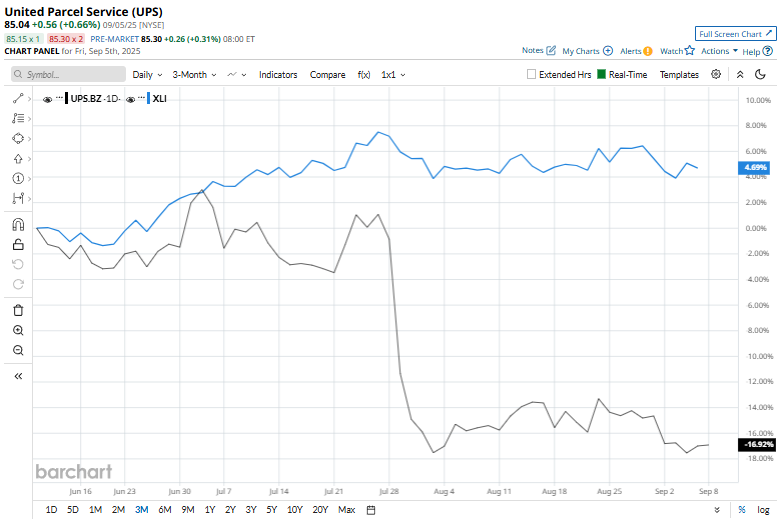Expand the Actions dropdown menu
Viewport: 780px width, 527px height.
tap(719, 51)
